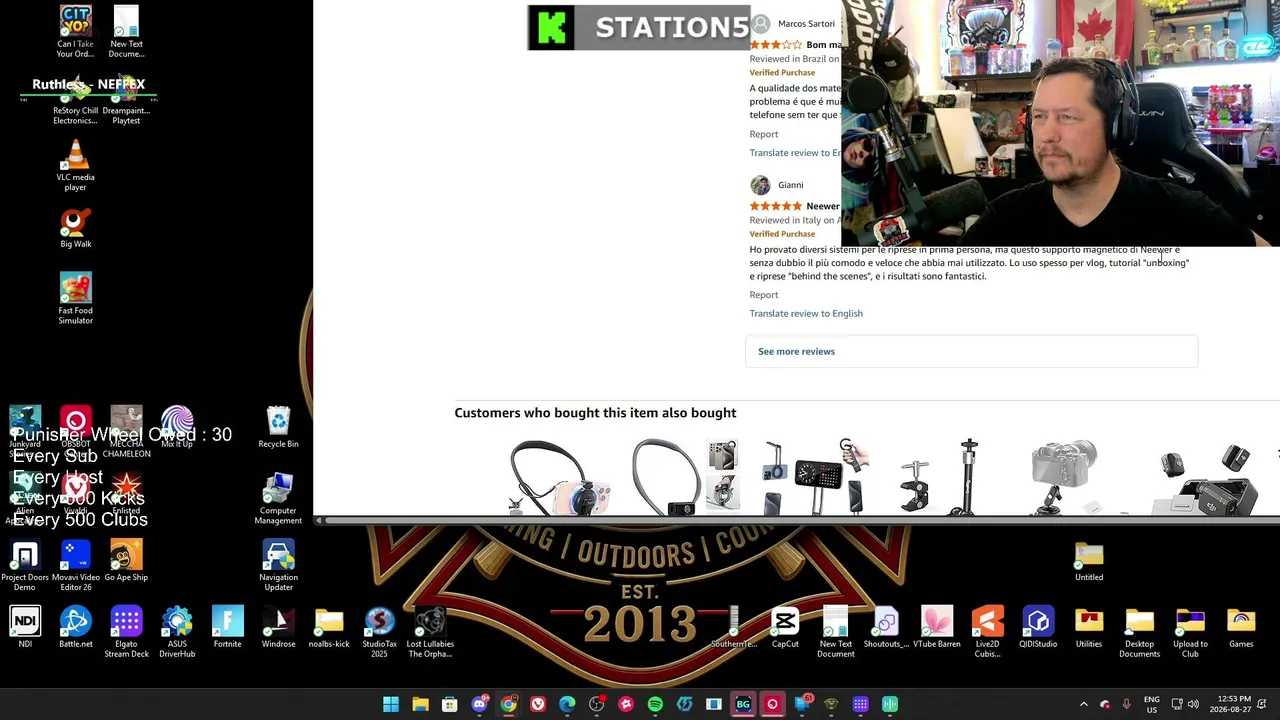Open reviewer Marcos Sartori's profile name
The image size is (1280, 720).
(x=806, y=24)
